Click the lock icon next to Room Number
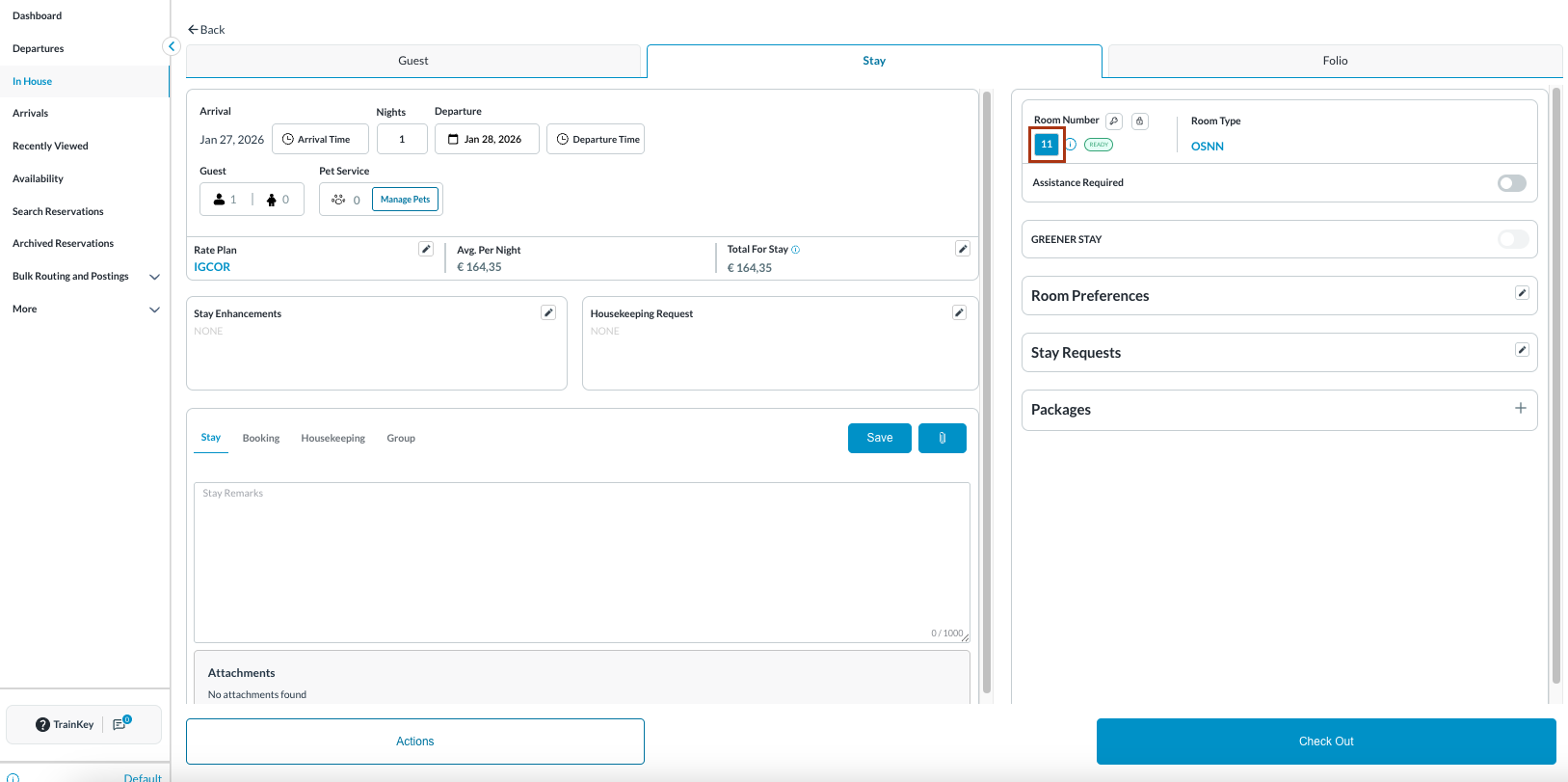This screenshot has height=782, width=1568. (1140, 121)
